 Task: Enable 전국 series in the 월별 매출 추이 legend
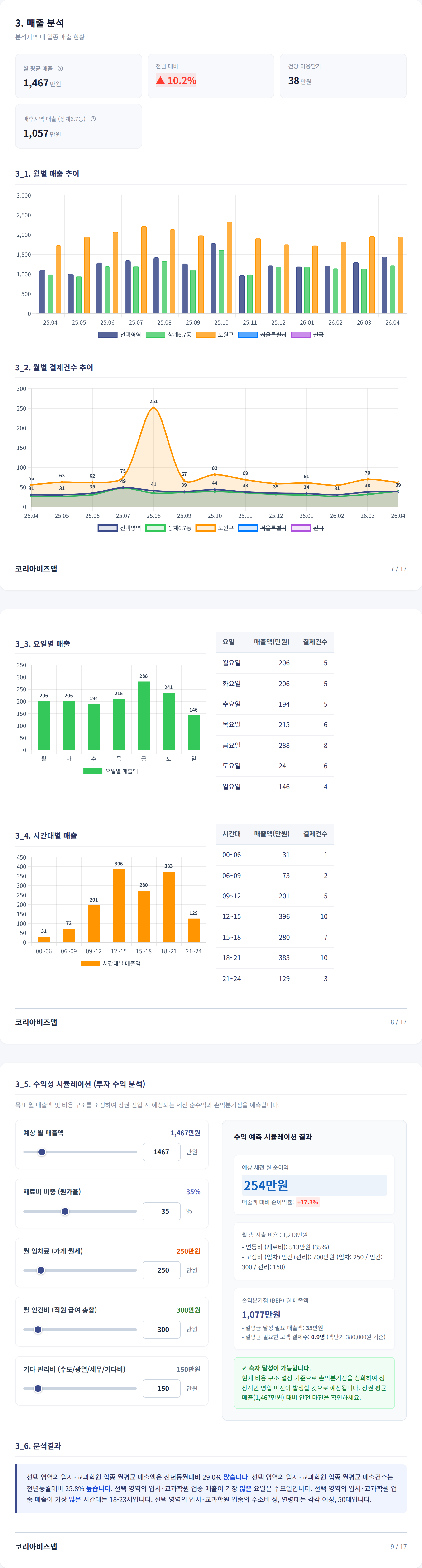(307, 335)
